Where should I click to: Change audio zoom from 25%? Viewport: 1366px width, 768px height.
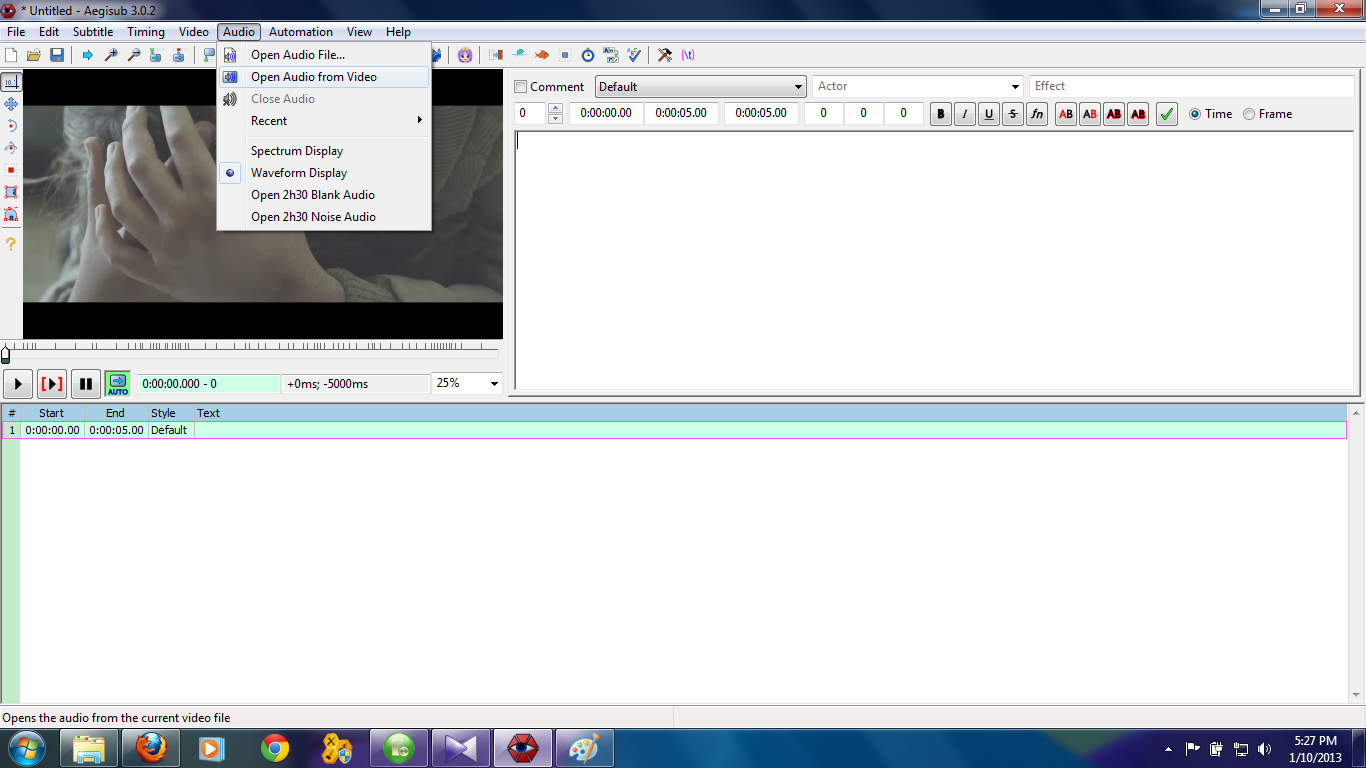tap(466, 384)
